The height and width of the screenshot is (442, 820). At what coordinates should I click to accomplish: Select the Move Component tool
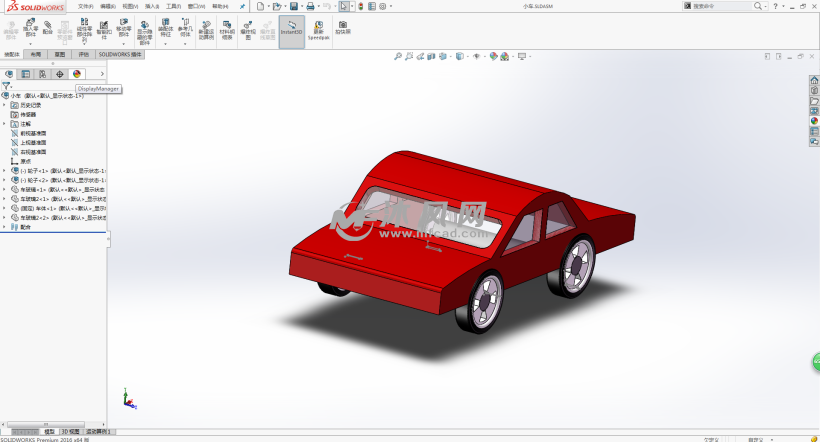click(x=123, y=28)
